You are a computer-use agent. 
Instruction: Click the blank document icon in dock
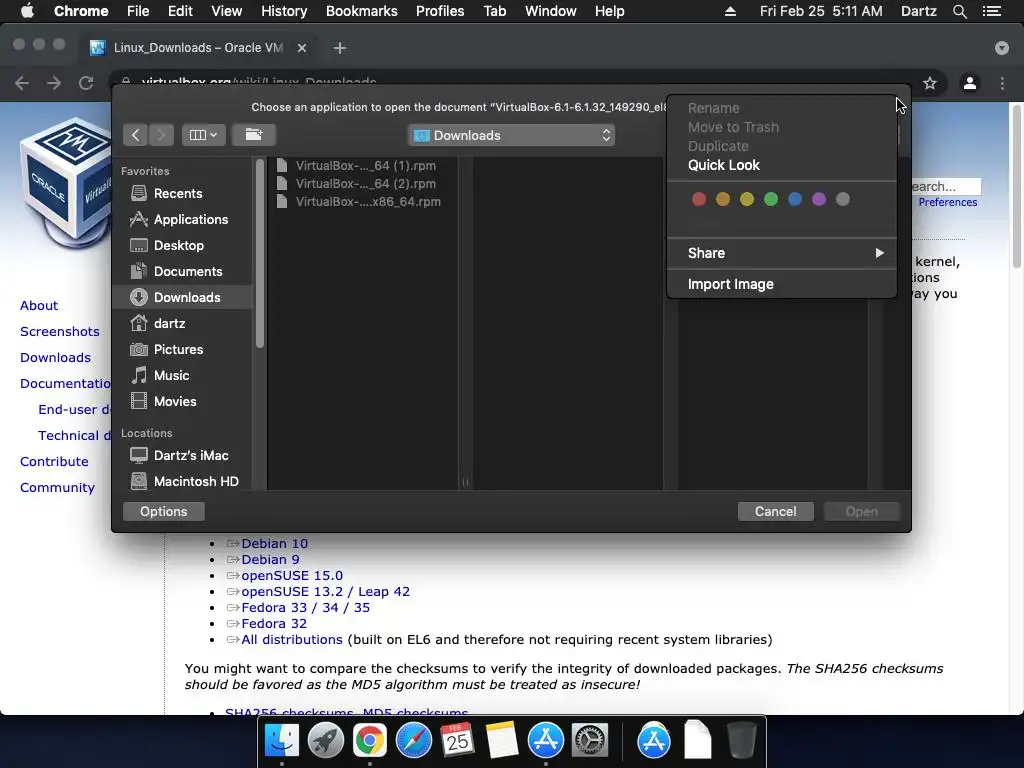pos(697,741)
